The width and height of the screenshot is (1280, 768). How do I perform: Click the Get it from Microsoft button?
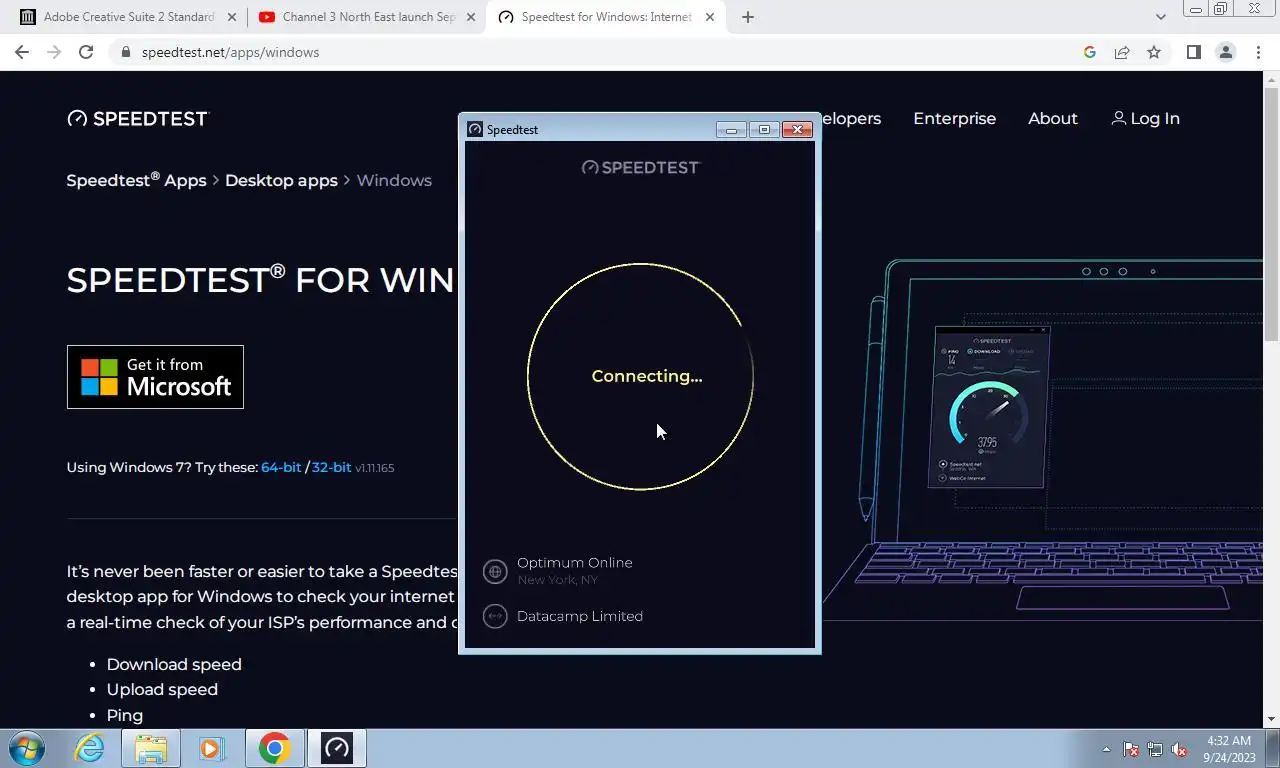[155, 377]
